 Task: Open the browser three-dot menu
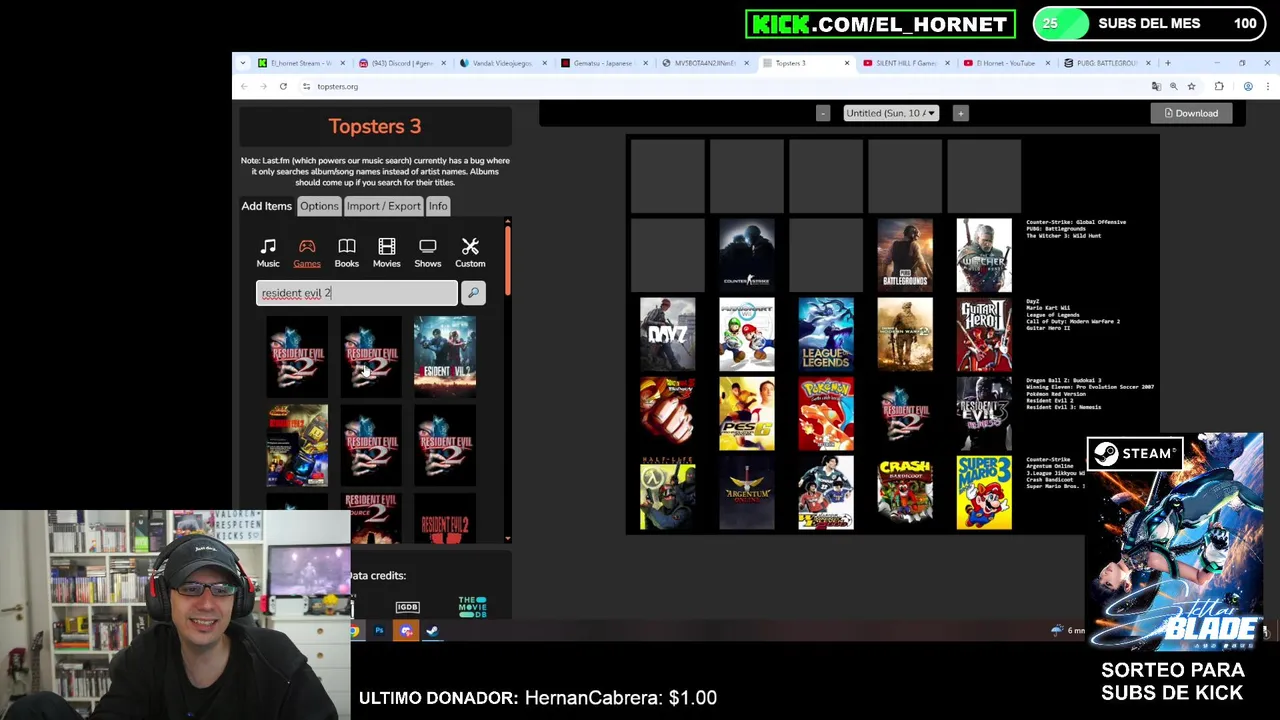1267,86
